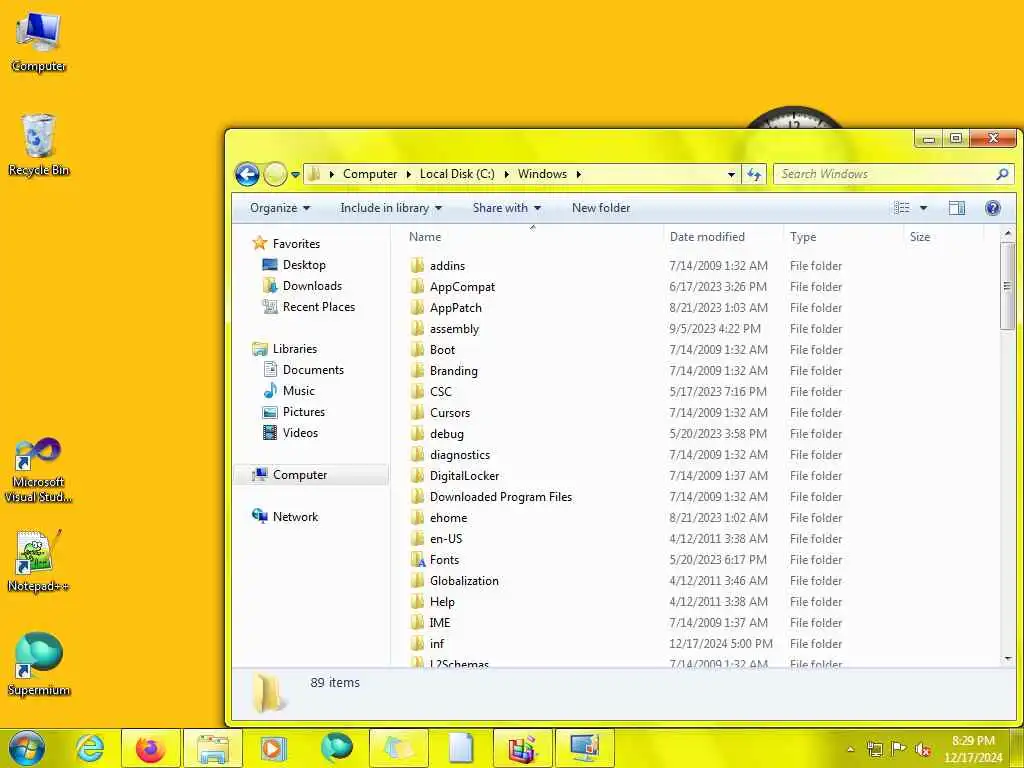1024x768 pixels.
Task: Select the assembly folder icon
Action: [417, 328]
